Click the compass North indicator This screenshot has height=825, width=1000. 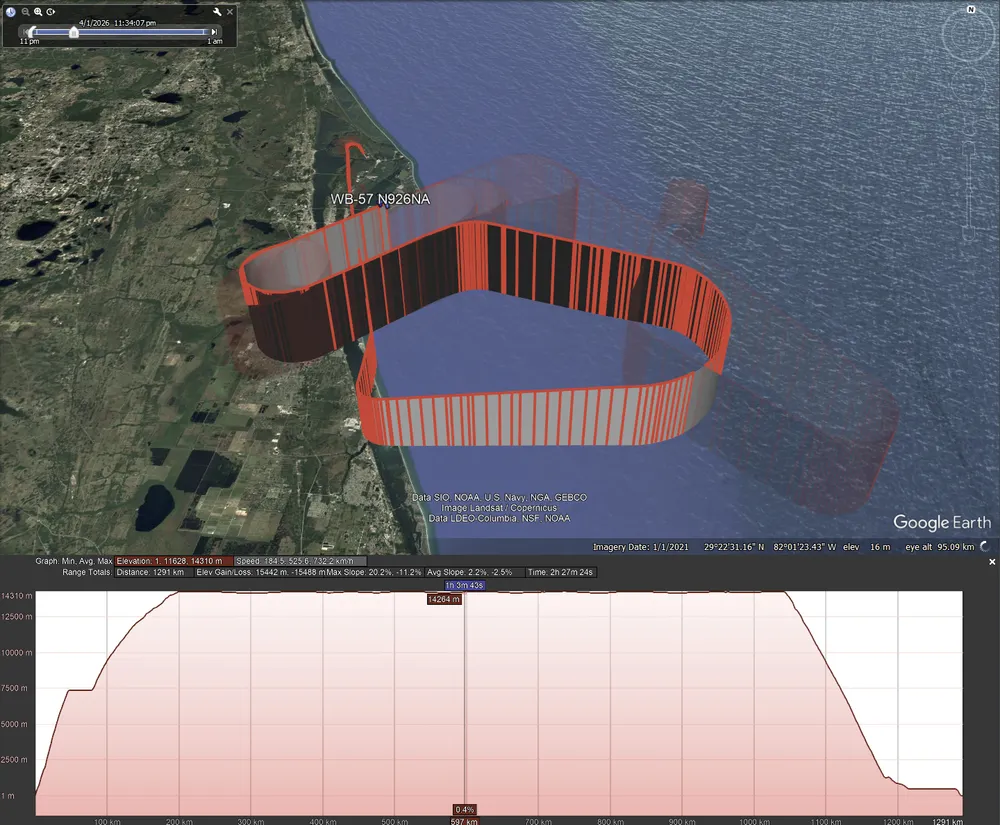[970, 9]
